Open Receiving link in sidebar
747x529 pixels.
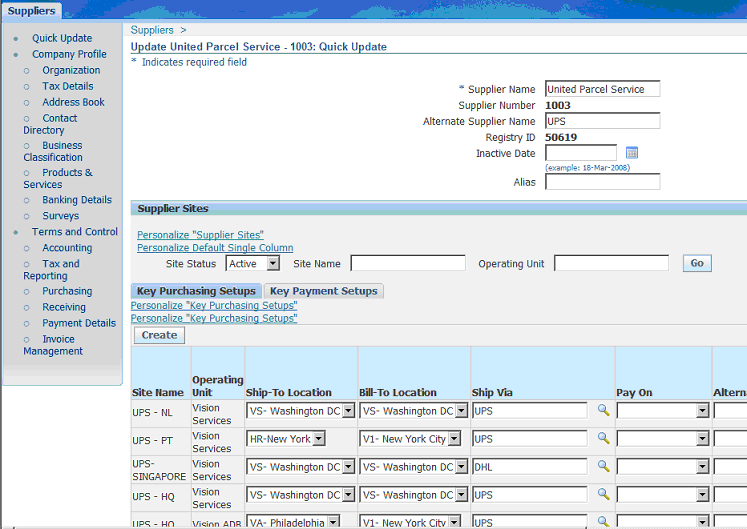point(64,307)
